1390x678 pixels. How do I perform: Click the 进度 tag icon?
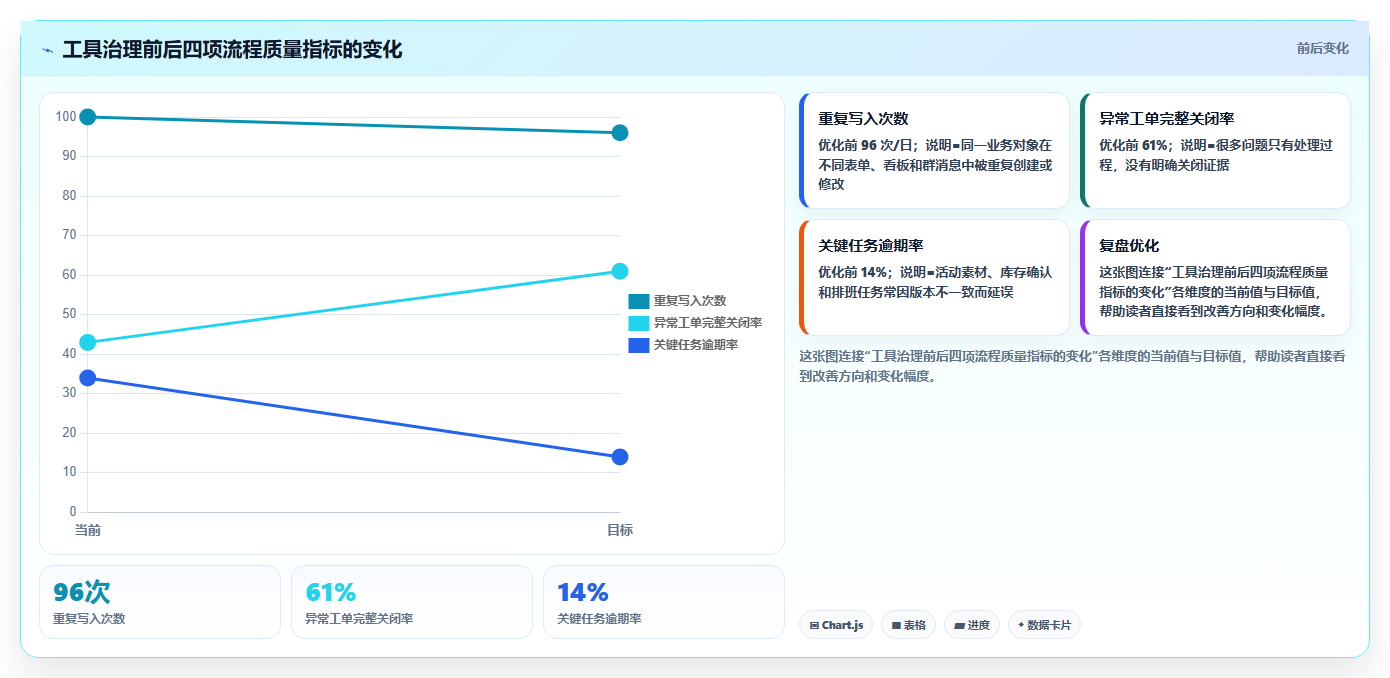pyautogui.click(x=959, y=625)
